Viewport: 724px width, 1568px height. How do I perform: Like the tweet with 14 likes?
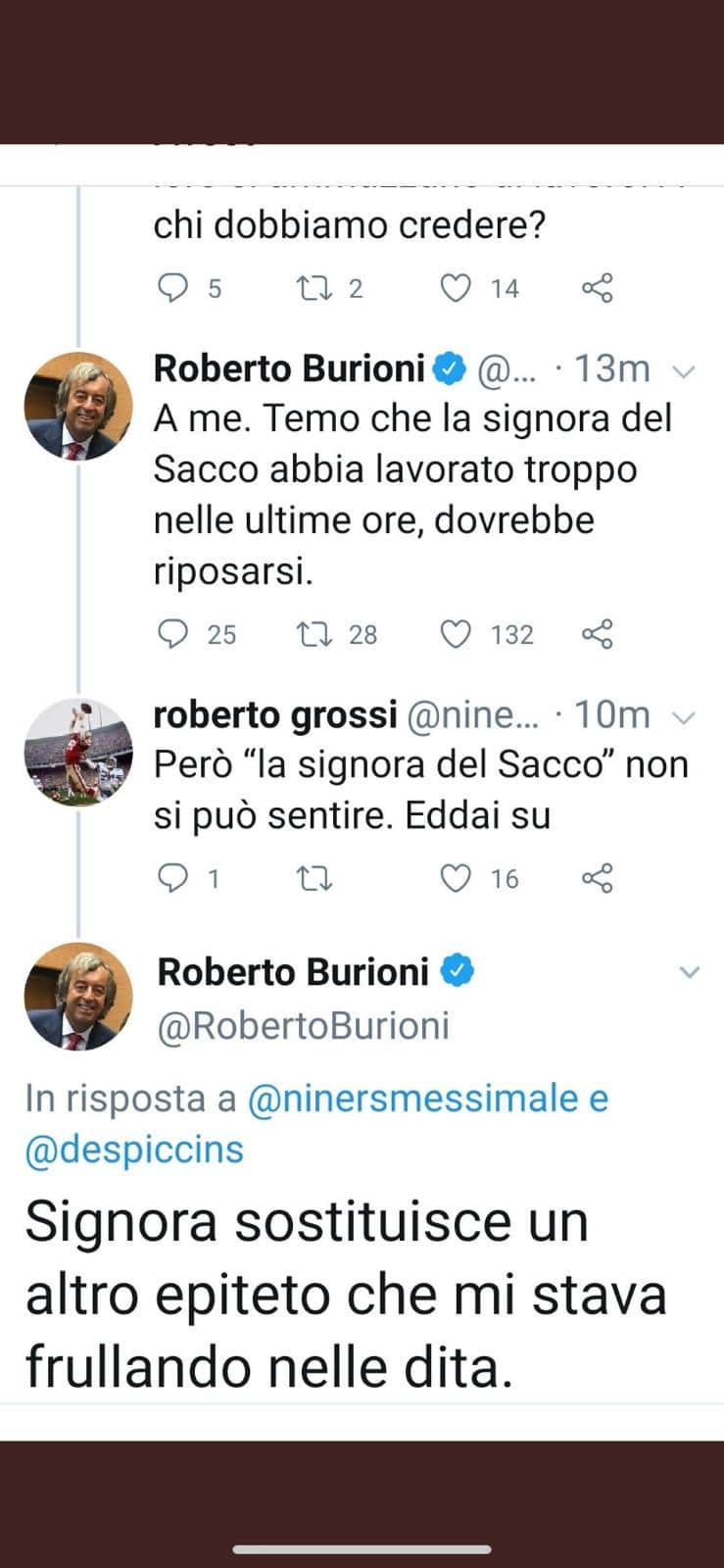point(456,288)
